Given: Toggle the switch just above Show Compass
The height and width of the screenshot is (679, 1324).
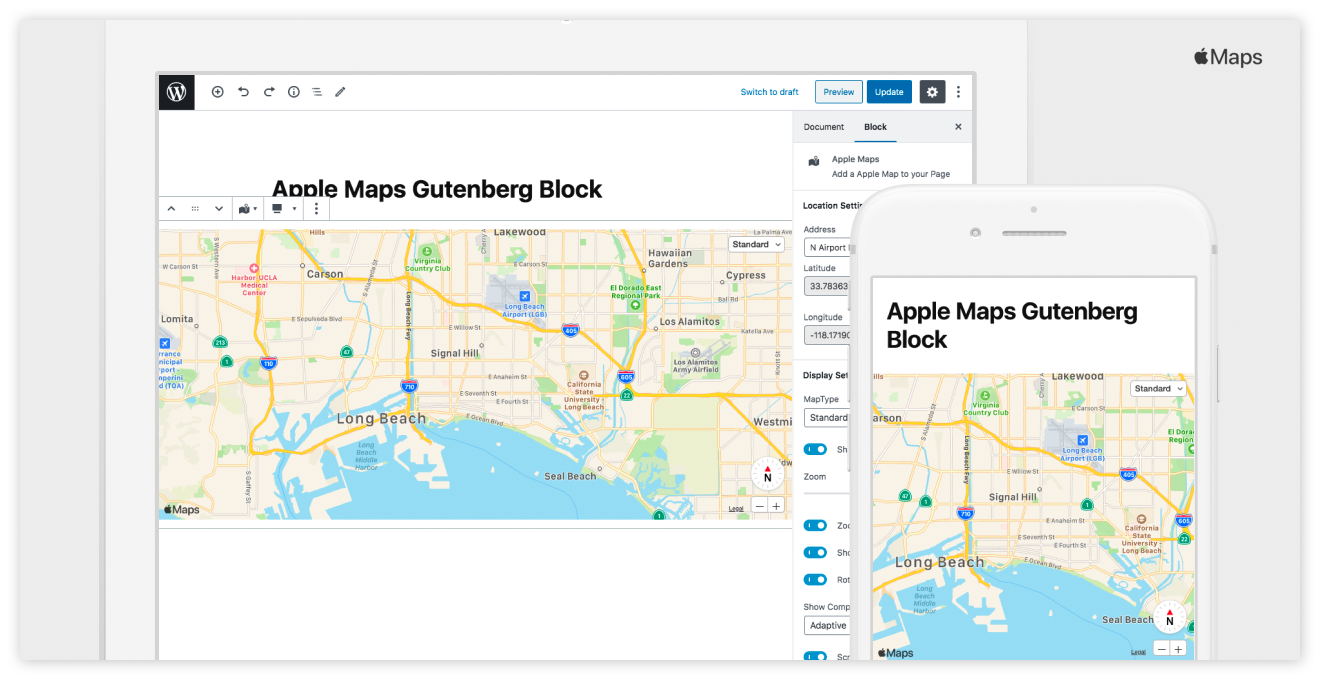Looking at the screenshot, I should [x=816, y=579].
